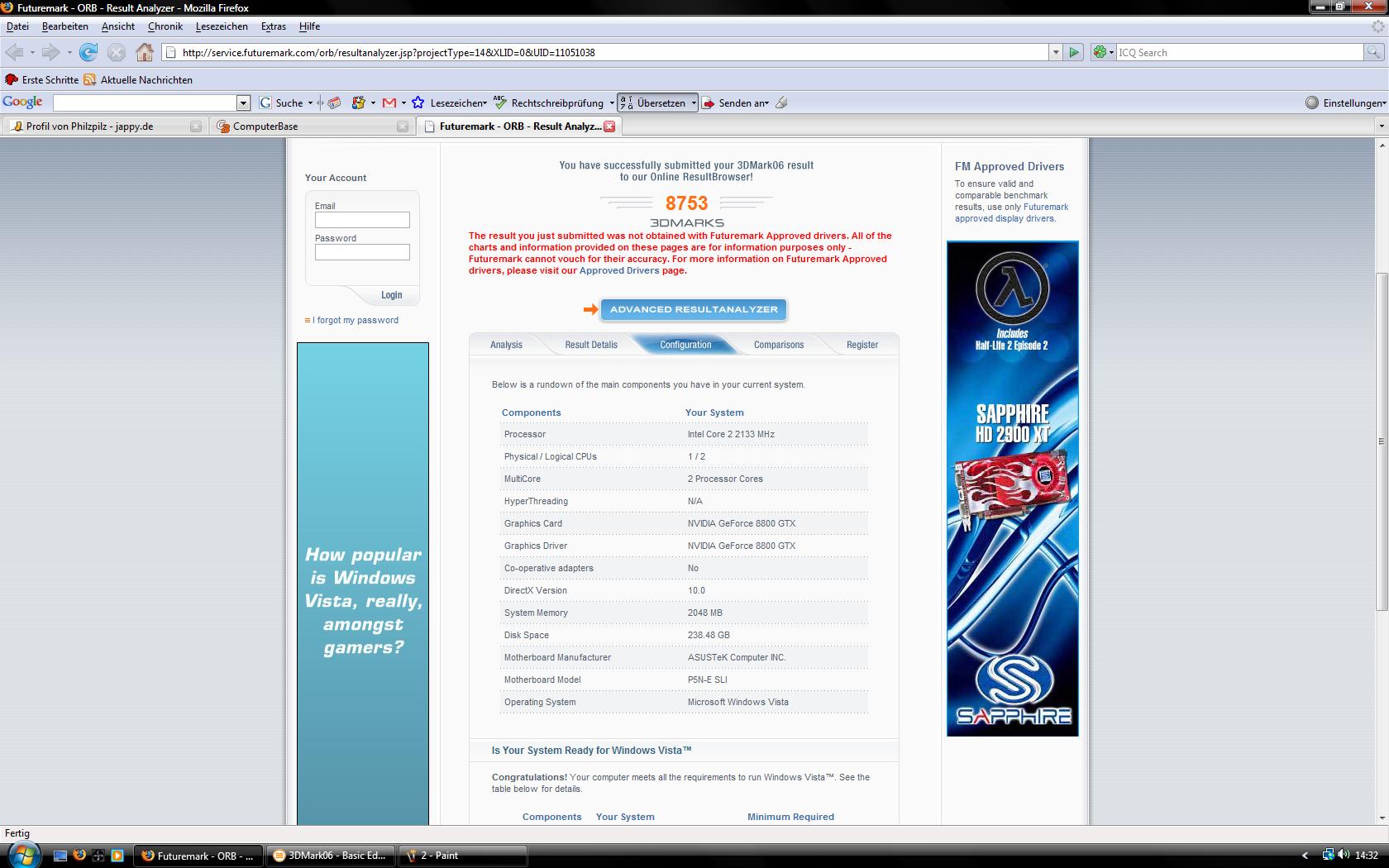
Task: Click the Google toolbar buttons gallery icon
Action: point(358,103)
